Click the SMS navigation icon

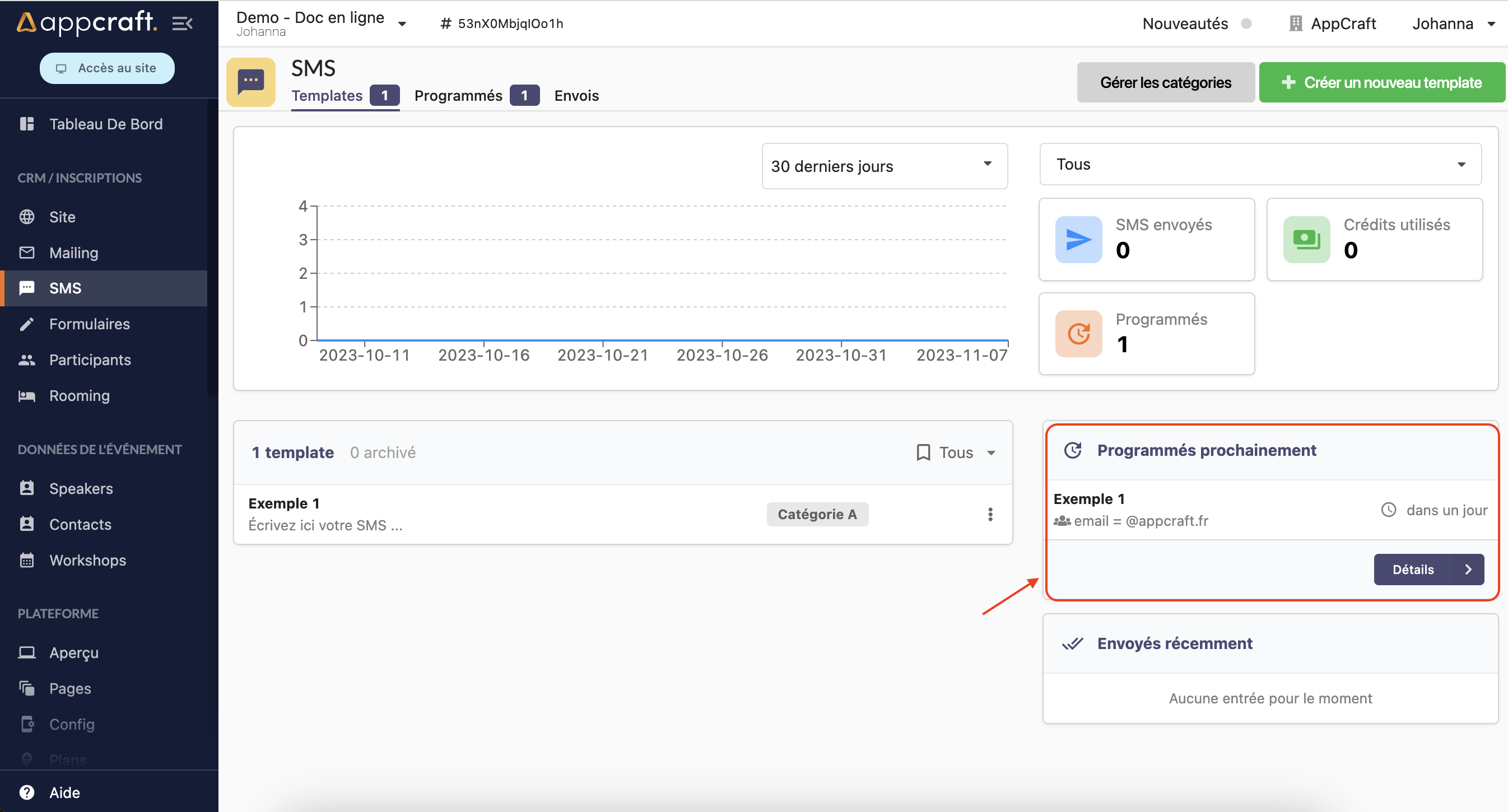[x=28, y=288]
